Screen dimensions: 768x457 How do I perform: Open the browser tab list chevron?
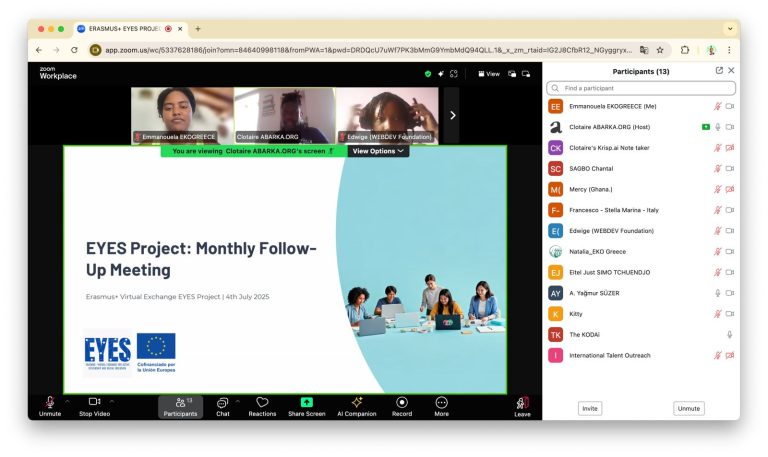pyautogui.click(x=730, y=29)
